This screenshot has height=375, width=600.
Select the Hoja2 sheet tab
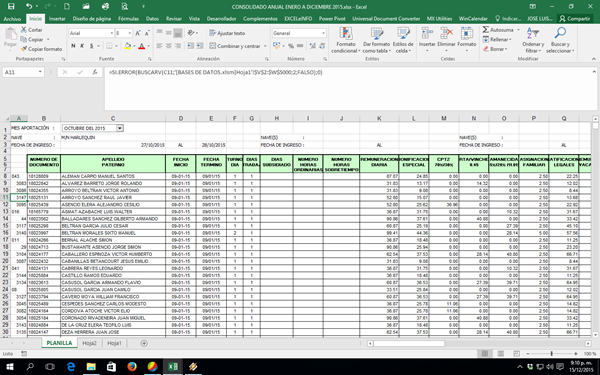point(89,343)
